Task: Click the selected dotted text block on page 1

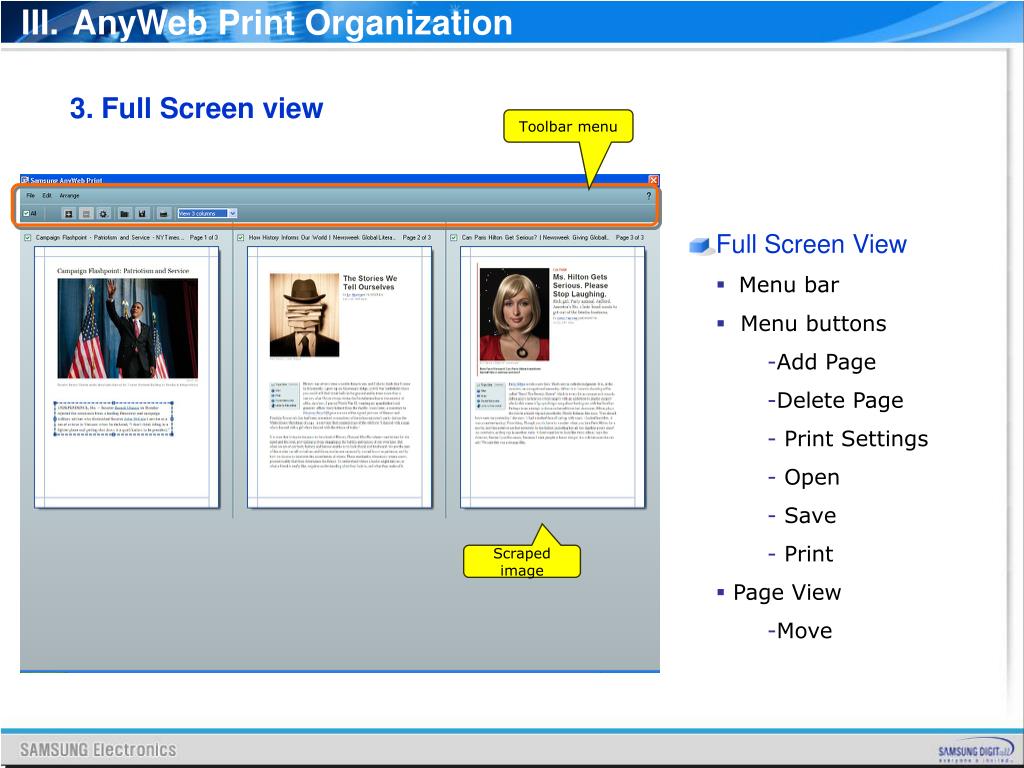Action: pyautogui.click(x=114, y=419)
